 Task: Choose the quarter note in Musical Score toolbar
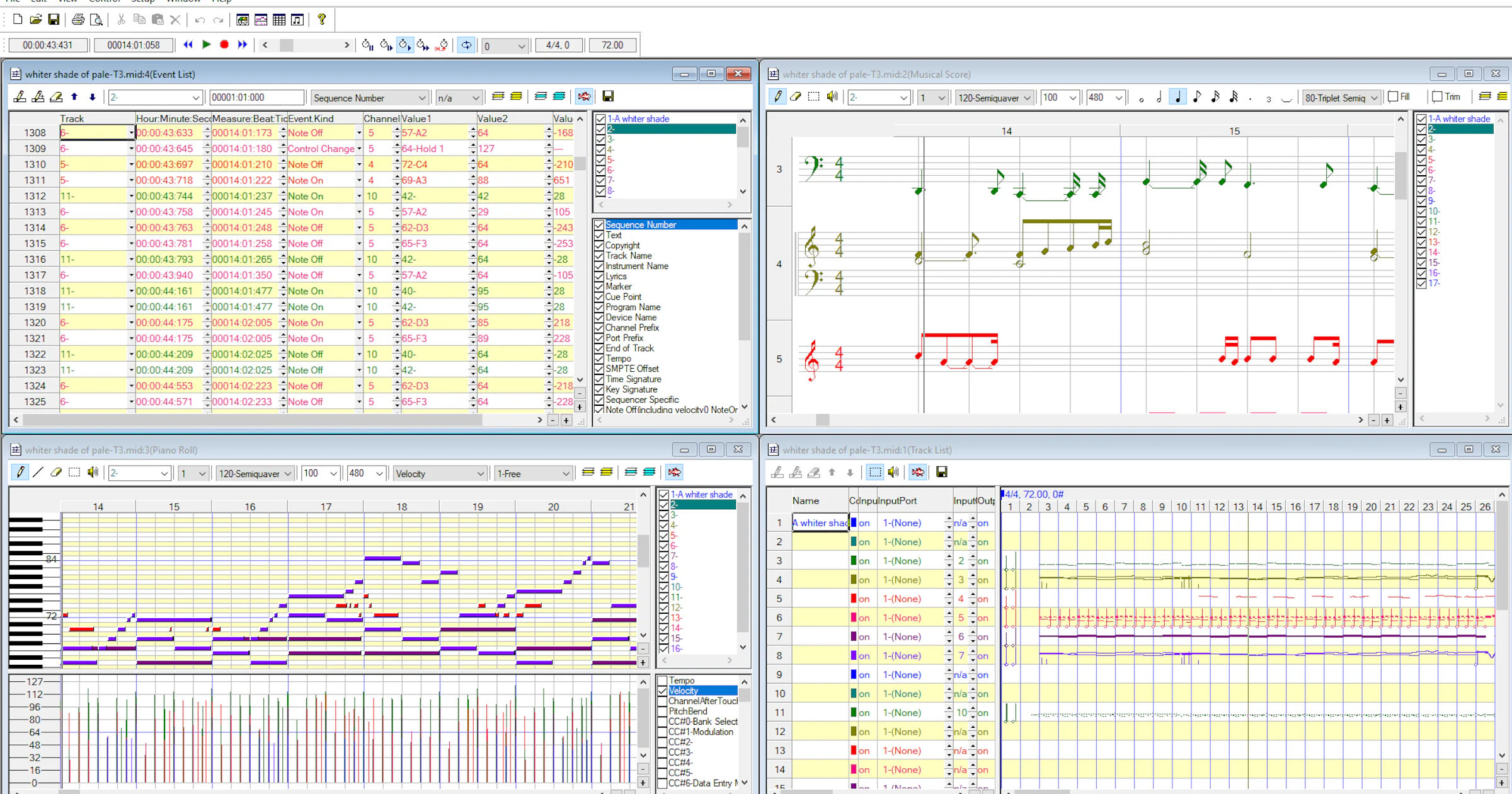coord(1177,96)
